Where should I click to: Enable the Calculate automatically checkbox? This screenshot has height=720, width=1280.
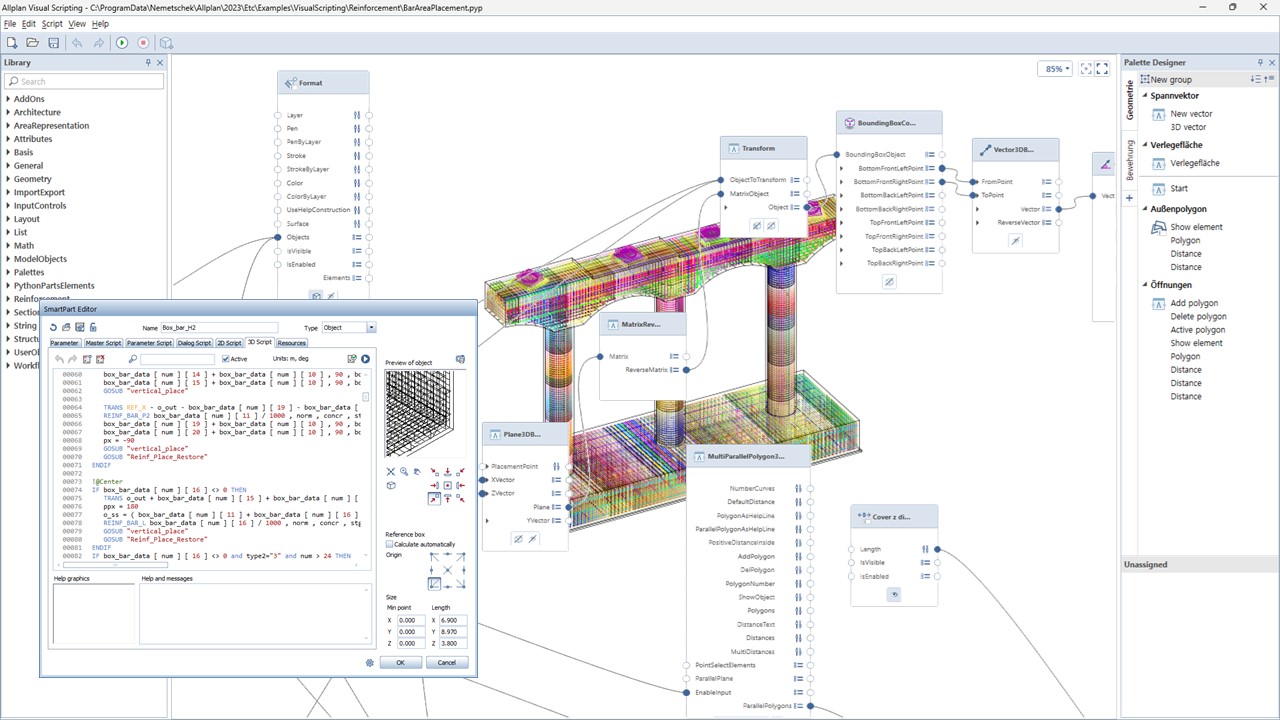coord(389,545)
